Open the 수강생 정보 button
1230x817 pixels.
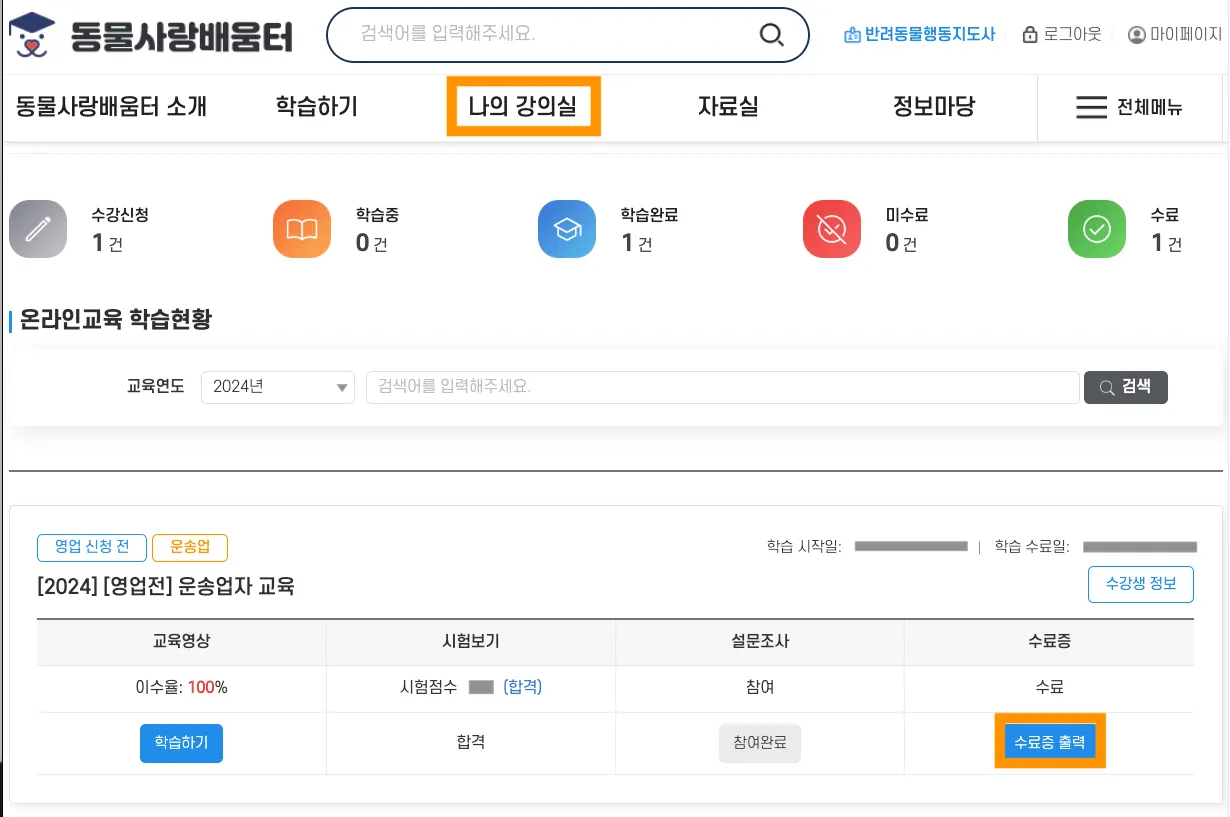click(x=1140, y=585)
